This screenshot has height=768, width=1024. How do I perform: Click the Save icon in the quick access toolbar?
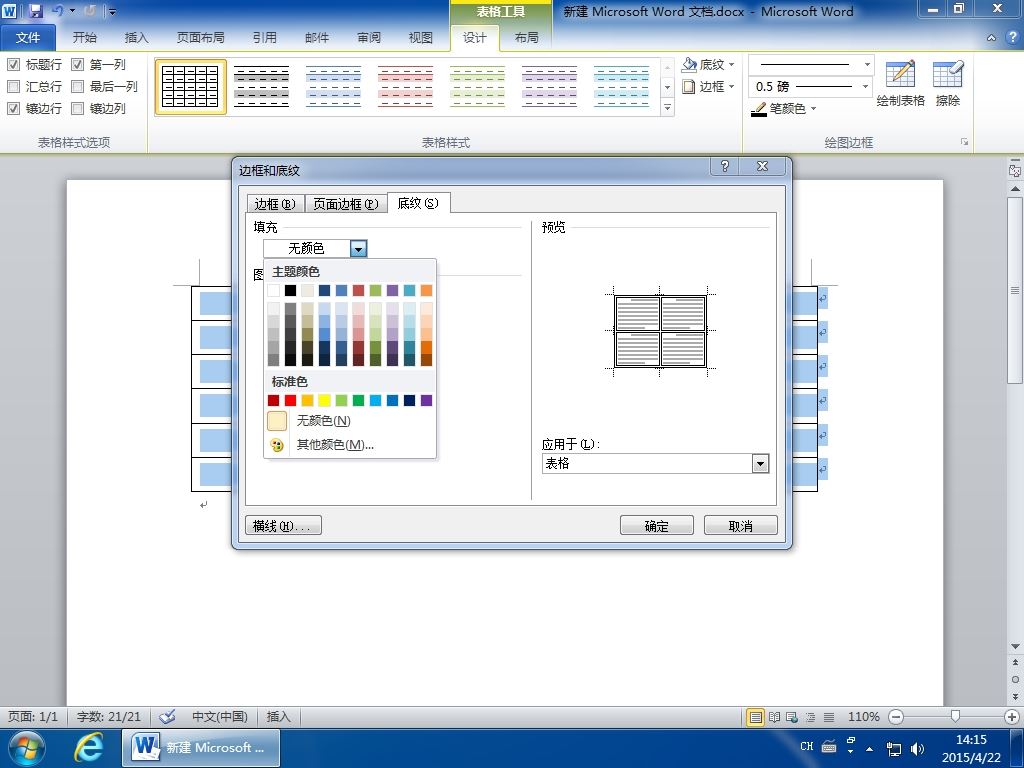point(35,10)
